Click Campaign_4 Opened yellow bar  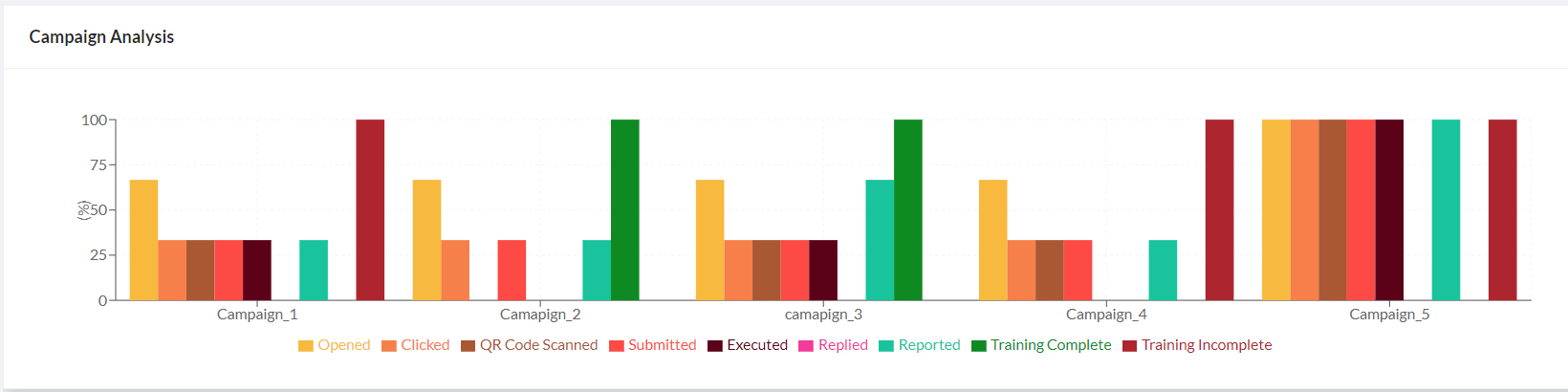coord(992,240)
